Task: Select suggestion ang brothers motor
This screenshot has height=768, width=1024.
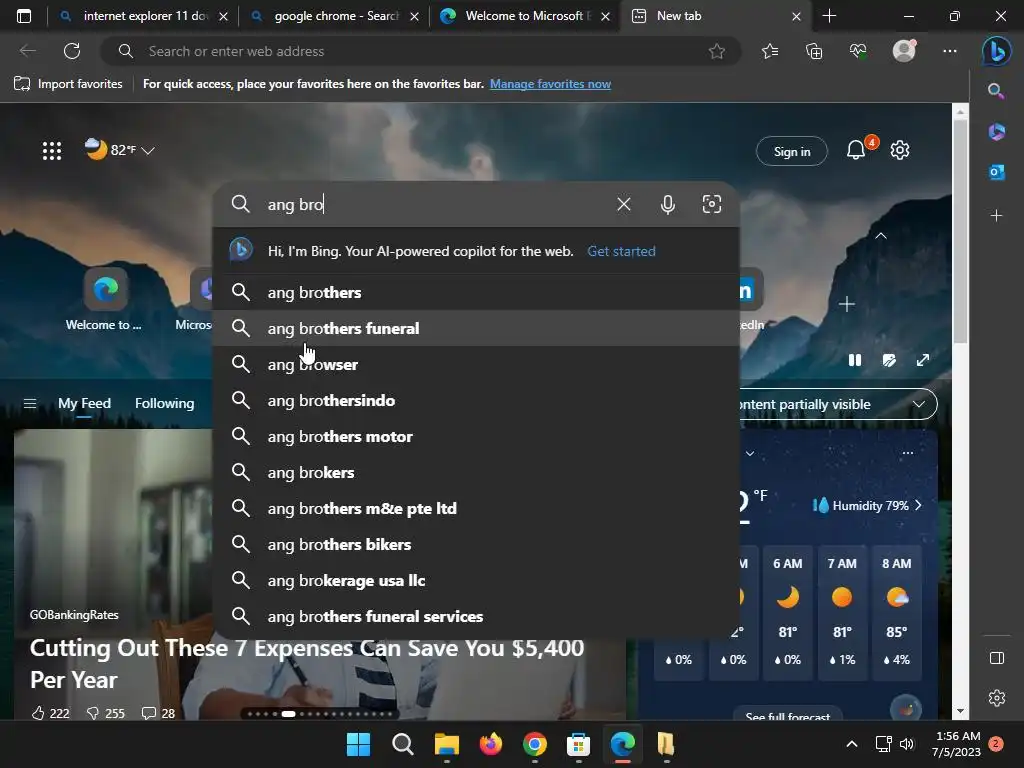Action: (476, 436)
